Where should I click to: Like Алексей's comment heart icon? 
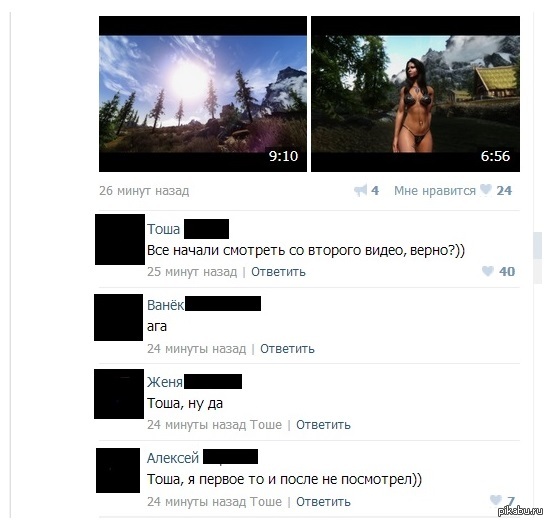coord(496,500)
